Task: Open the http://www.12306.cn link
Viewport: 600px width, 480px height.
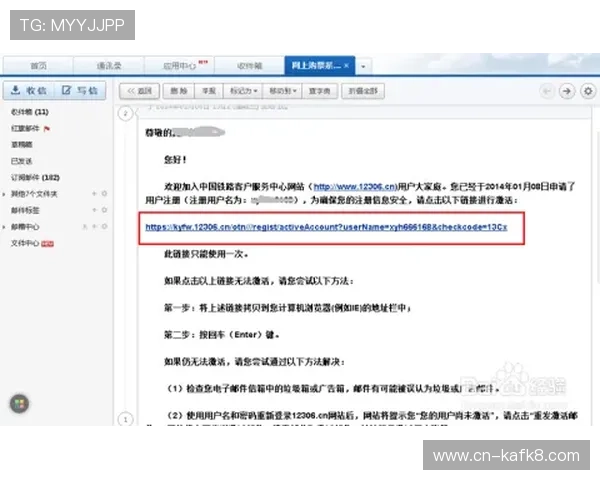Action: tap(355, 187)
